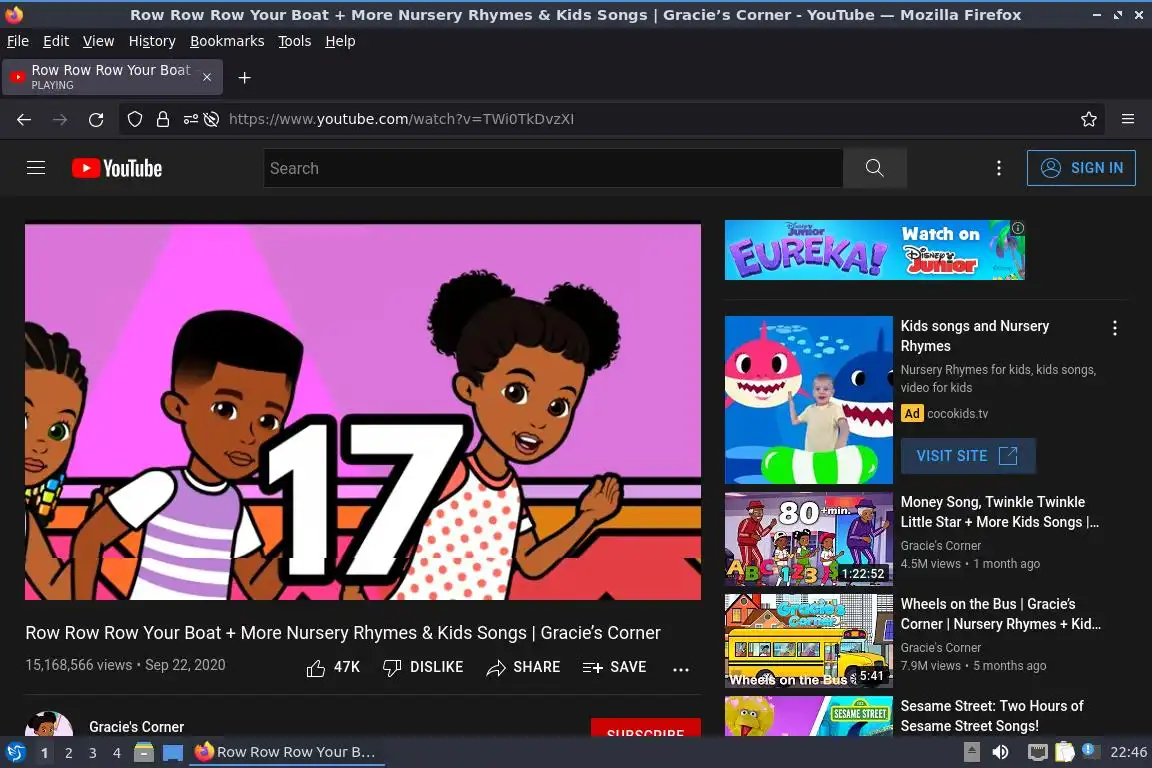The image size is (1152, 768).
Task: Click the 80 min Money Song thumbnail
Action: (808, 539)
